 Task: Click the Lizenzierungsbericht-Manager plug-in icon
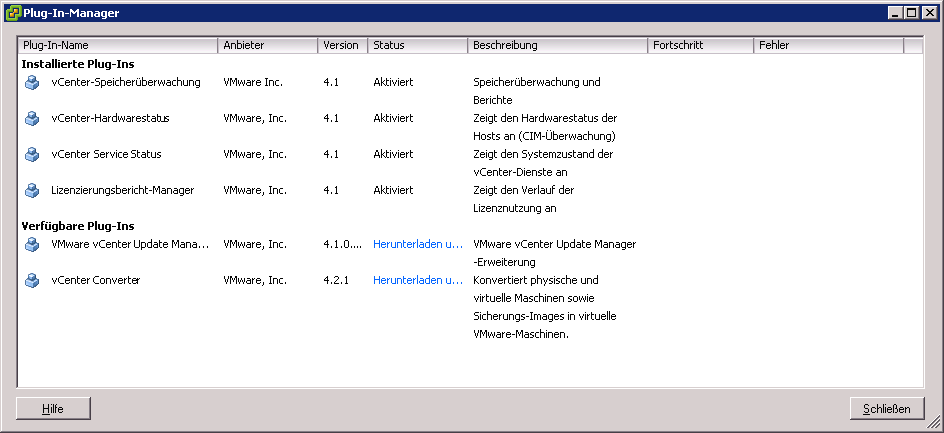click(32, 190)
